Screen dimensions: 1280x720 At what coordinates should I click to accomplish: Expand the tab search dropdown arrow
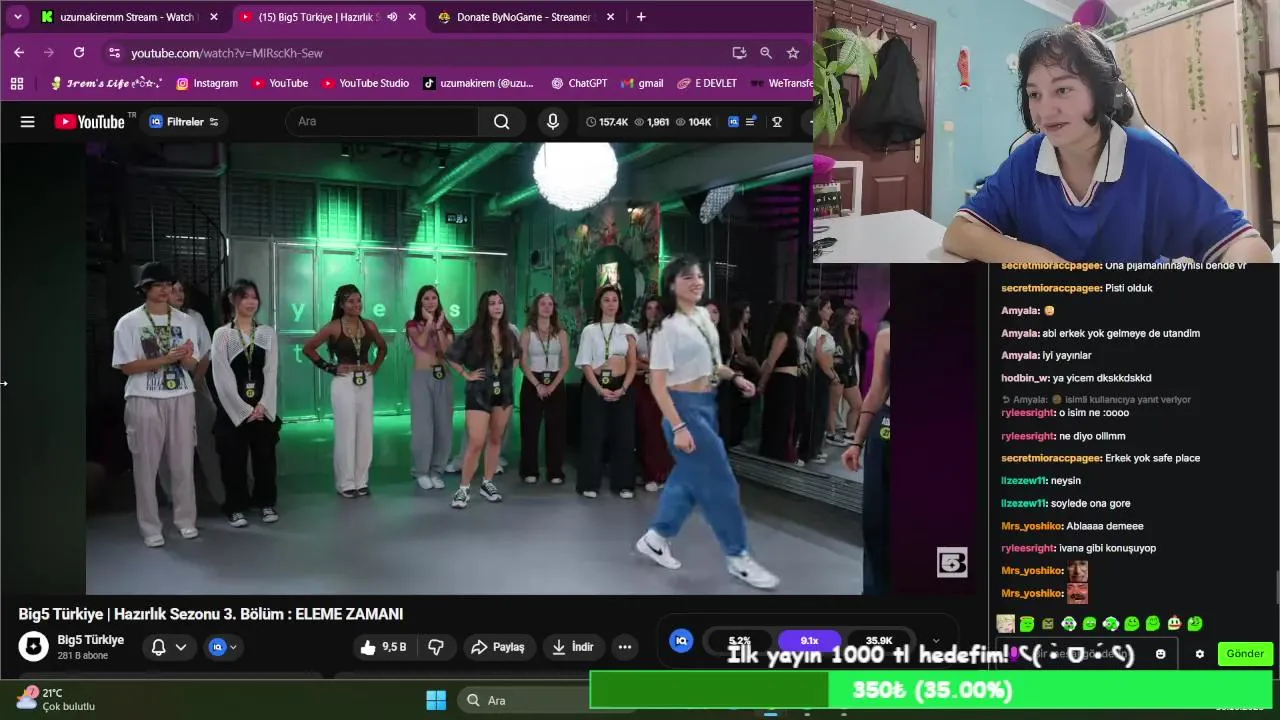pyautogui.click(x=17, y=17)
